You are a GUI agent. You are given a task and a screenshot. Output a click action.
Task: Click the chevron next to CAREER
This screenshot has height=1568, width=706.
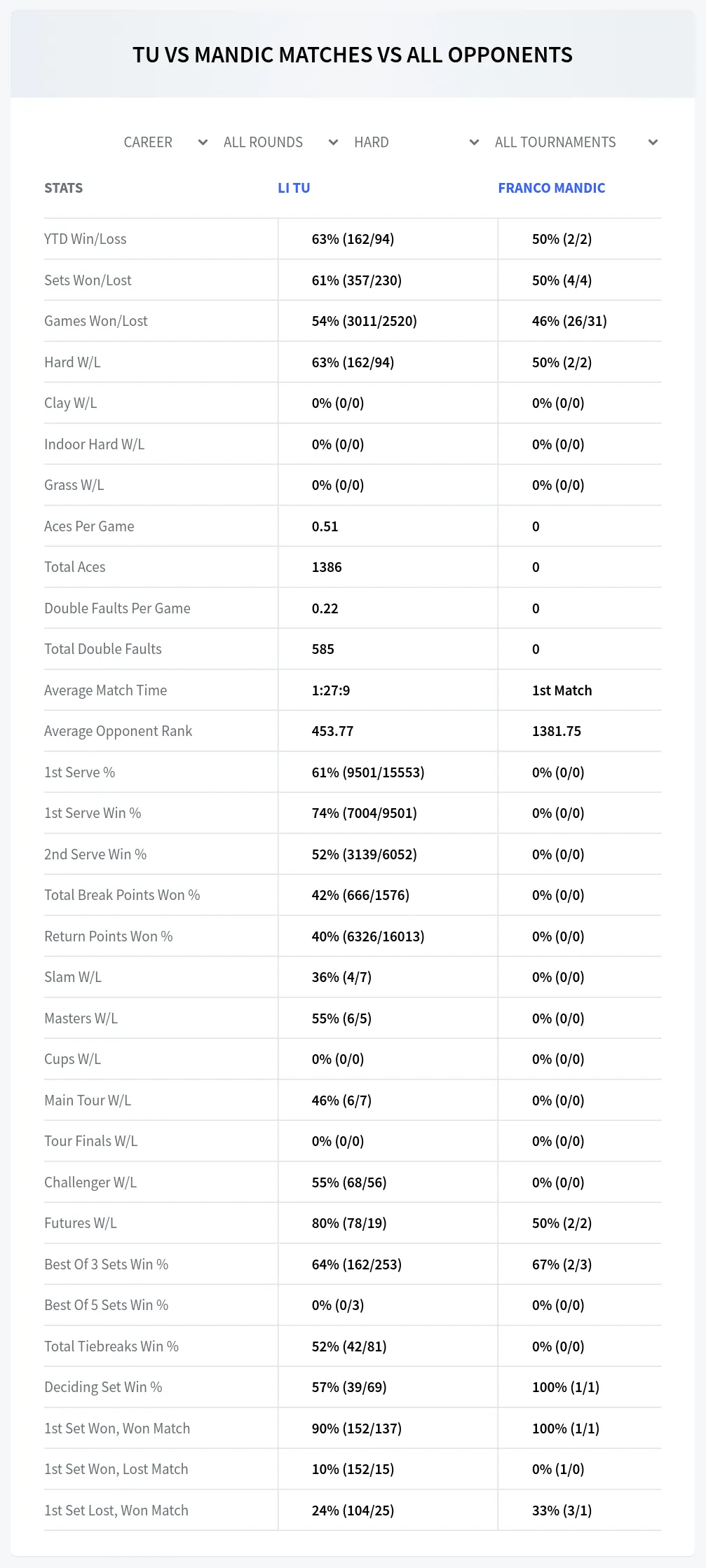click(x=203, y=142)
